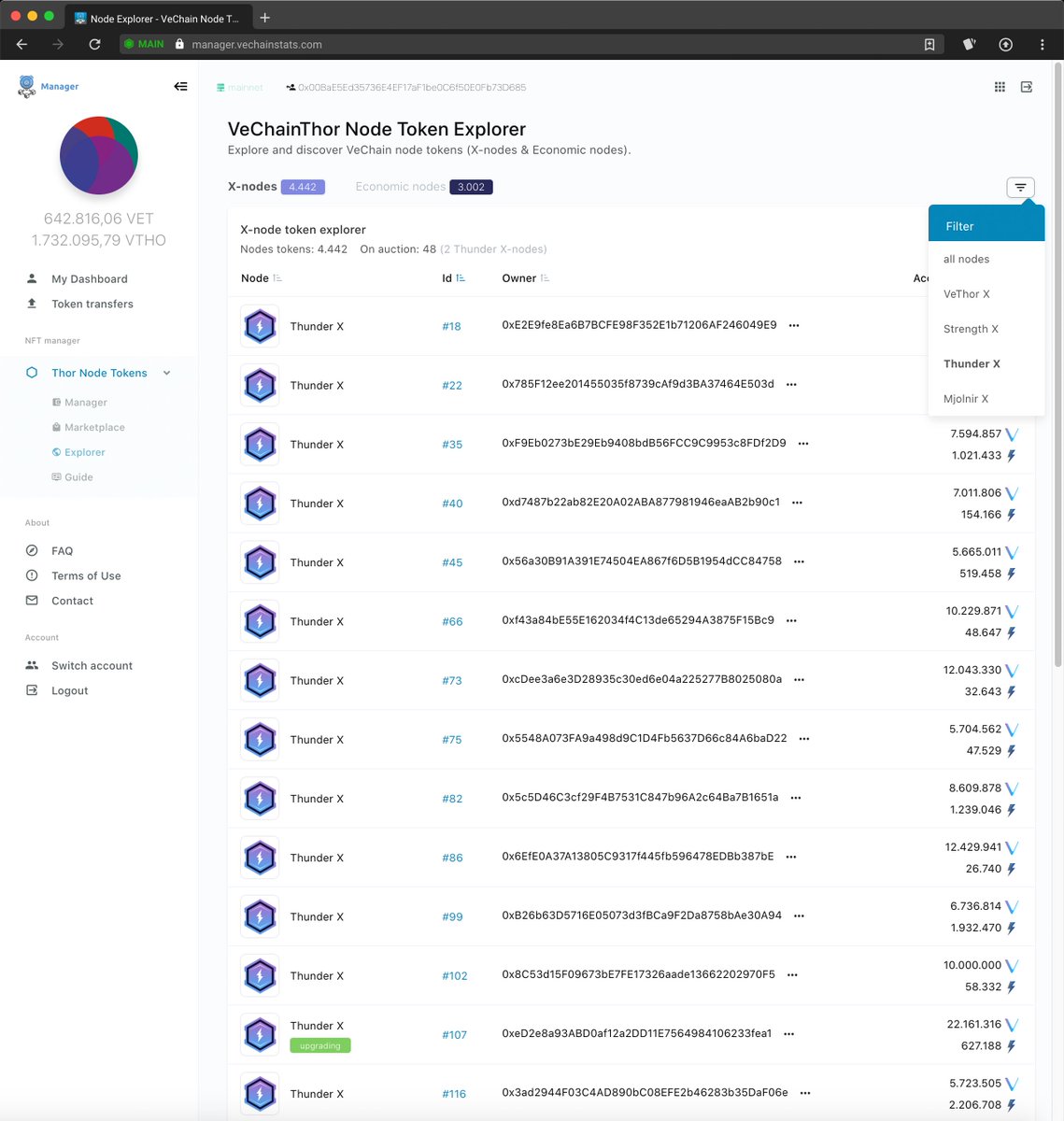Open more options for node #99
The width and height of the screenshot is (1064, 1121).
click(x=799, y=915)
